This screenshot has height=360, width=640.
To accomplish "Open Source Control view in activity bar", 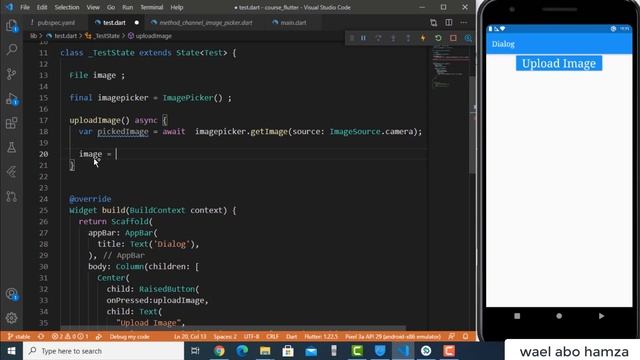I will 11,74.
